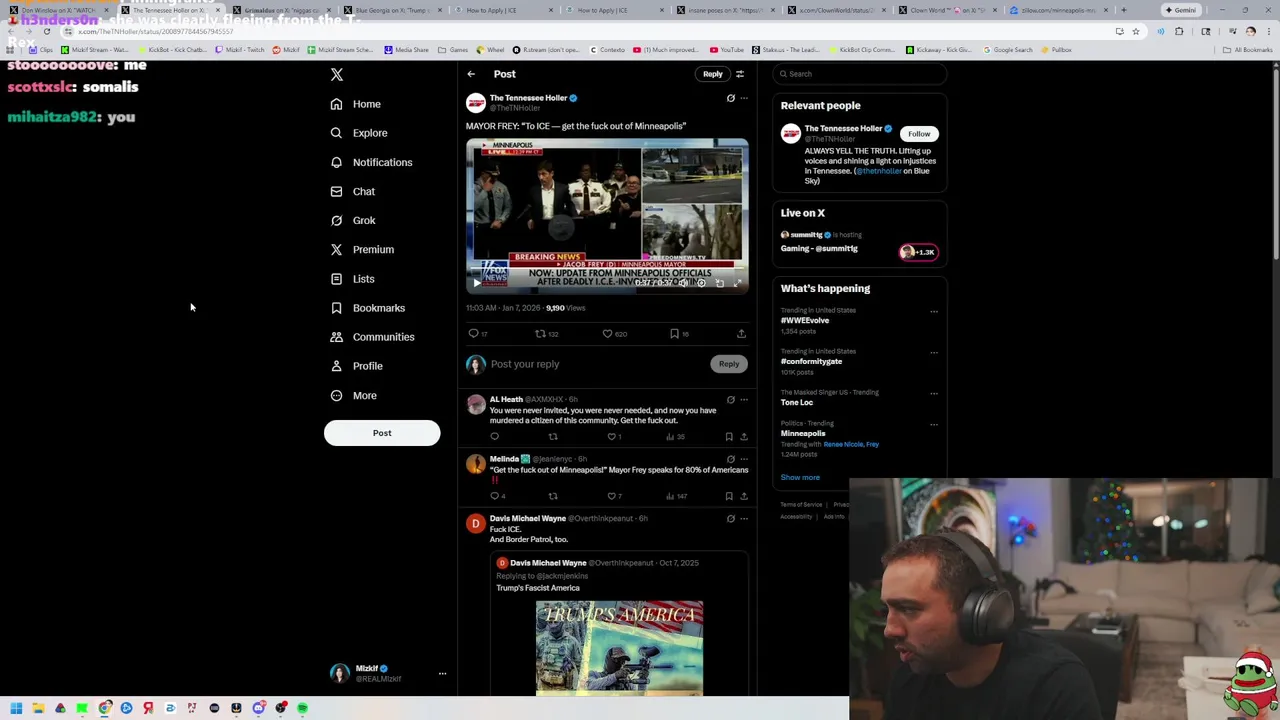
Task: Open more options on Melinda's reply
Action: point(743,459)
